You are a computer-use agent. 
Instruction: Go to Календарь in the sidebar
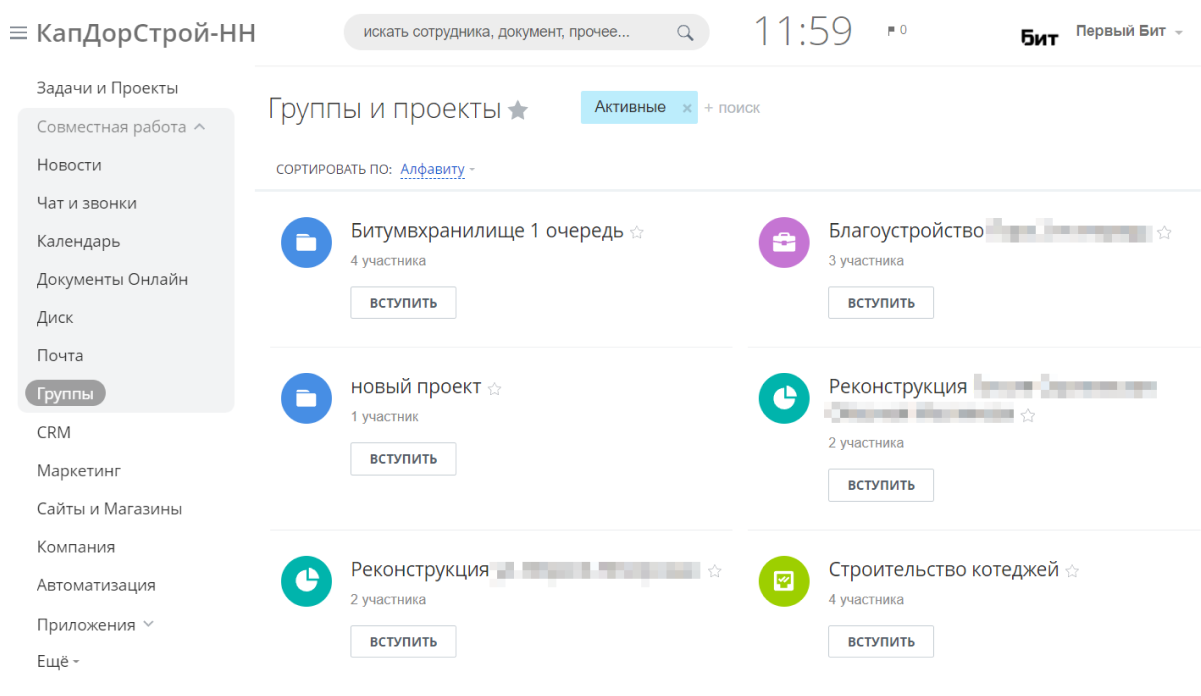coord(78,241)
